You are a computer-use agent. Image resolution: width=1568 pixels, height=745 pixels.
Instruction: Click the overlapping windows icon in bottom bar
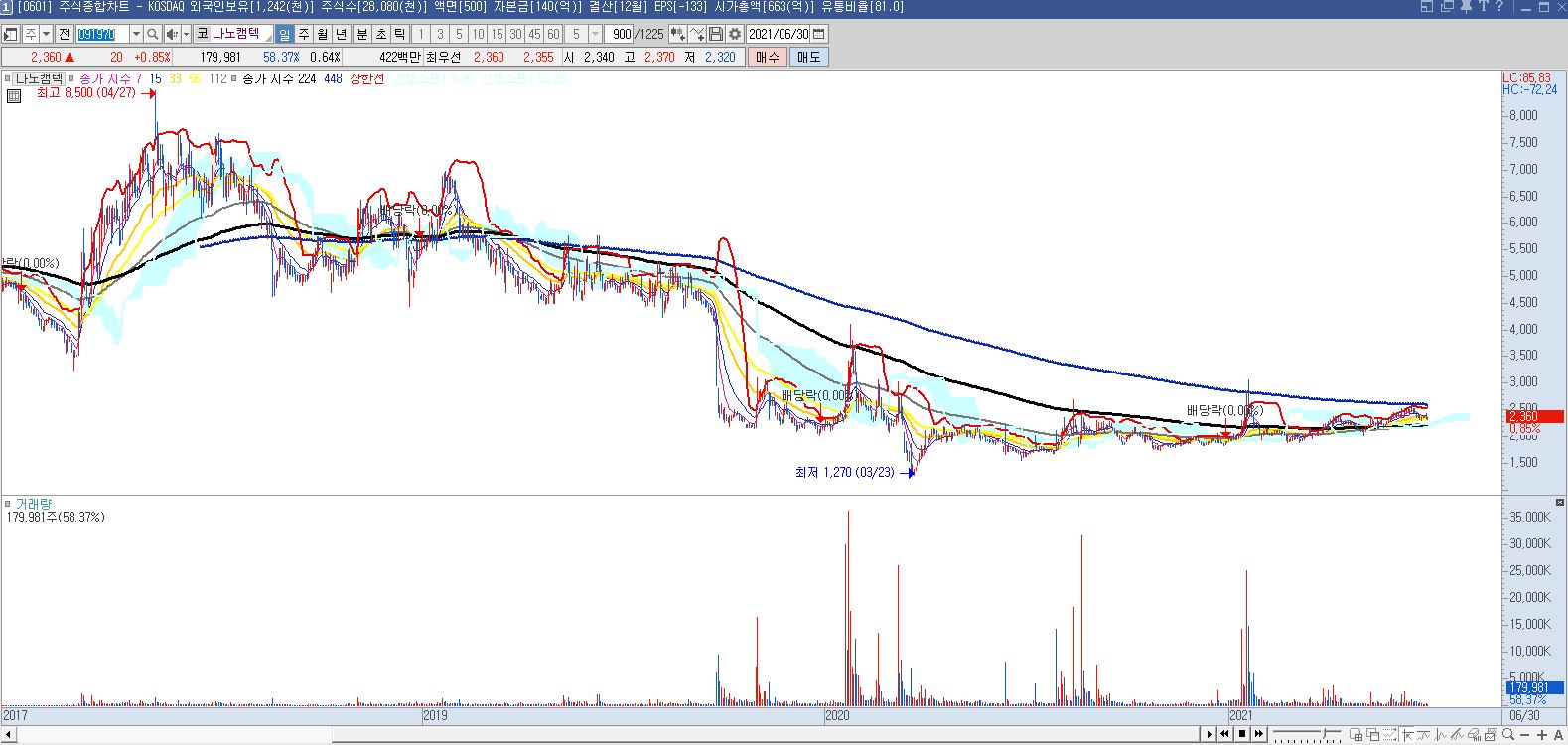coord(1373,735)
